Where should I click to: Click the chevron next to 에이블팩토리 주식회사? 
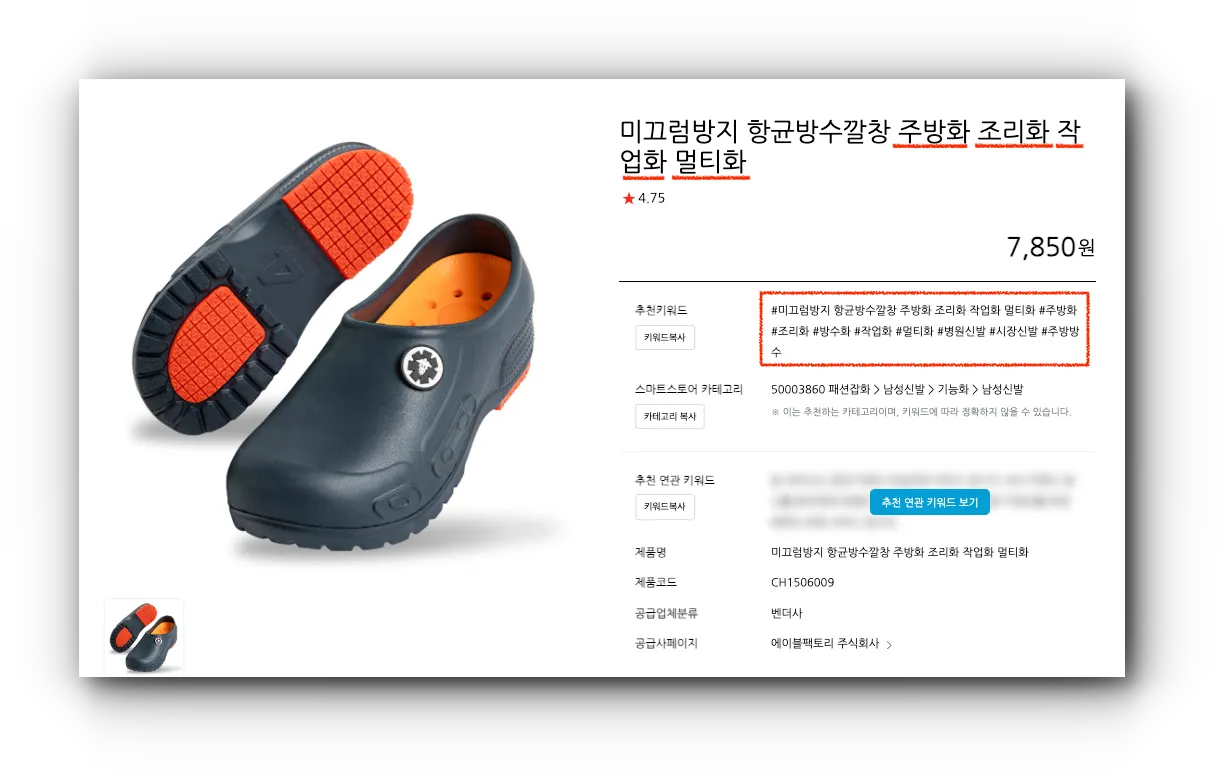click(x=889, y=645)
